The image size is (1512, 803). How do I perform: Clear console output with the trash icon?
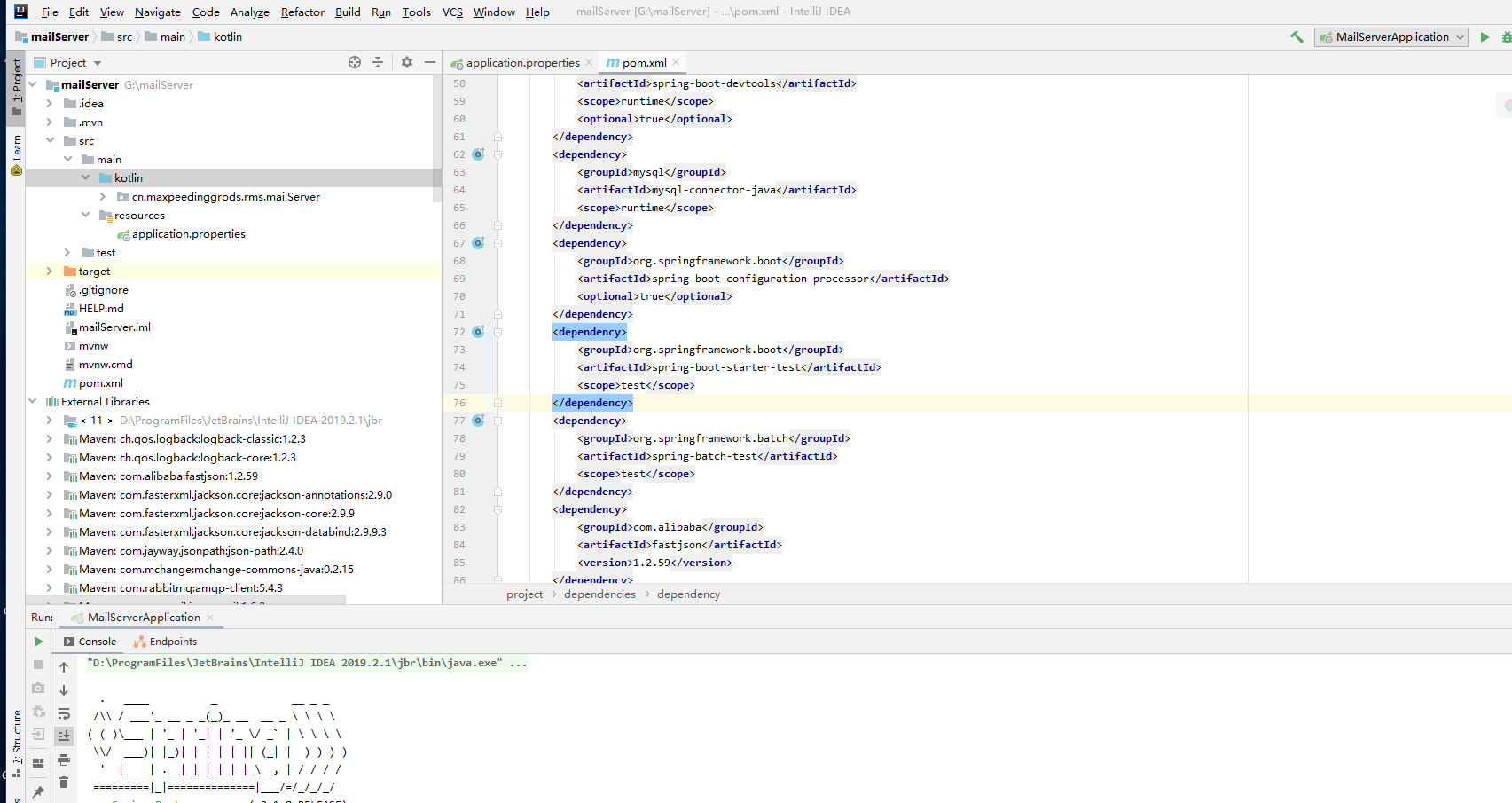[64, 782]
